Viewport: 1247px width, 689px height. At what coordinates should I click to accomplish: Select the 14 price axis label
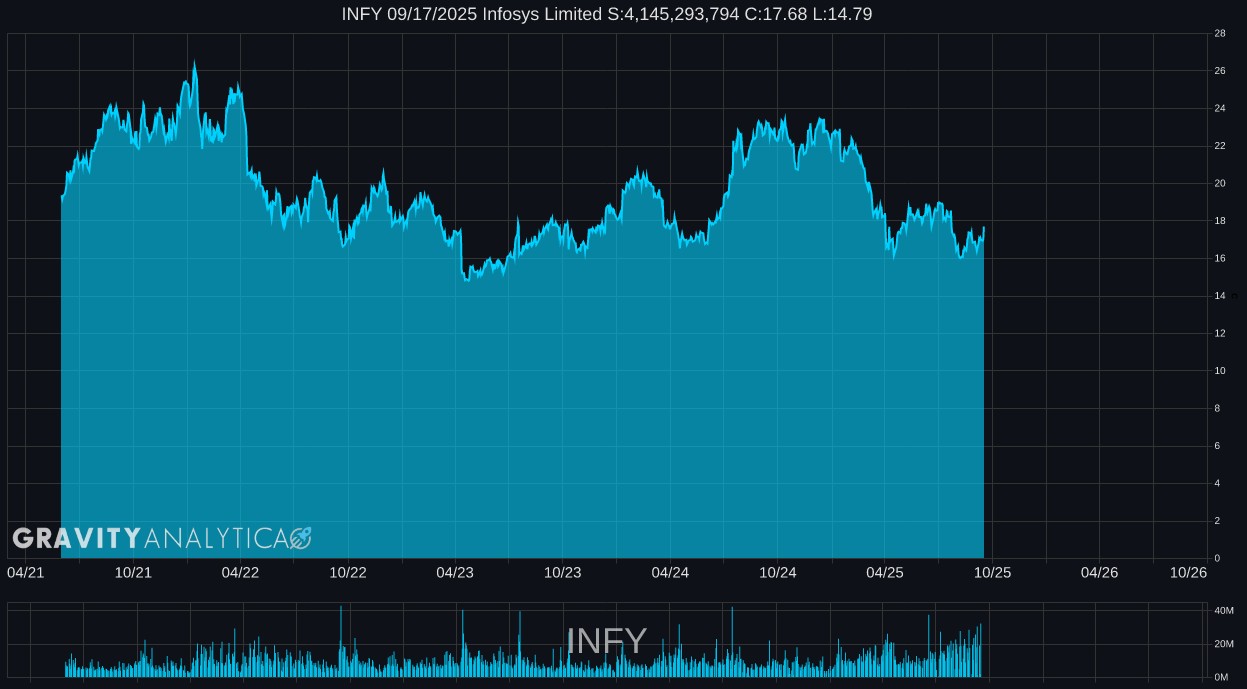pyautogui.click(x=1220, y=296)
